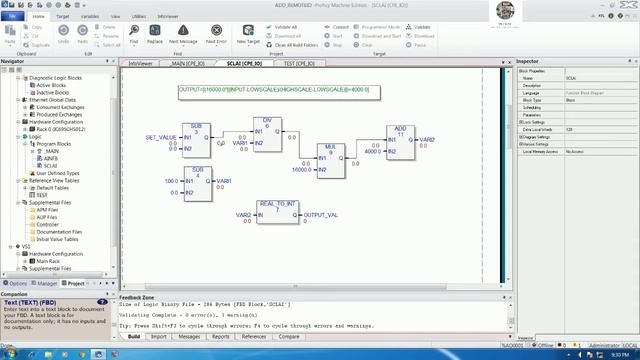Screen dimensions: 640x360
Task: Click the Navigator vertical scrollbar
Action: pyautogui.click(x=113, y=171)
